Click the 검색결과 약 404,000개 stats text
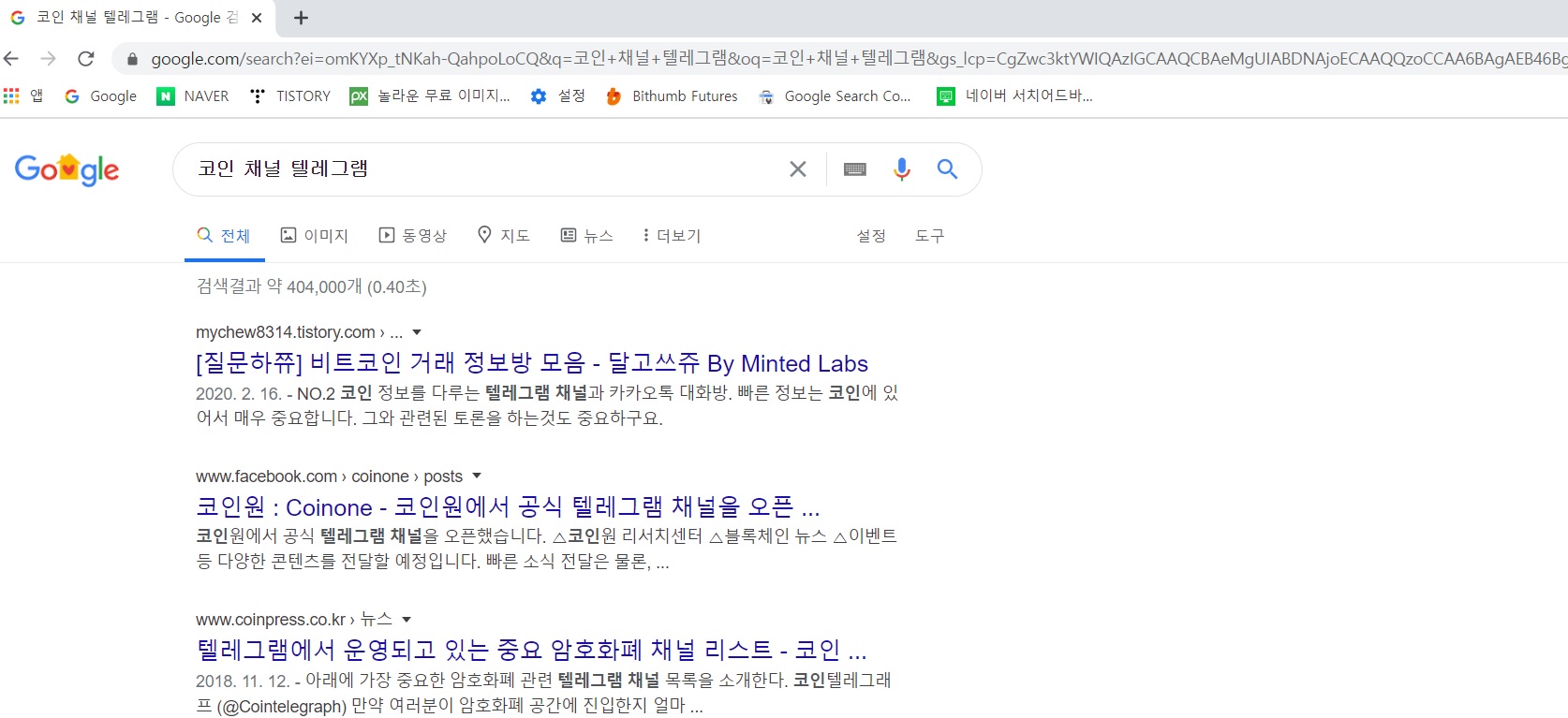 tap(311, 286)
